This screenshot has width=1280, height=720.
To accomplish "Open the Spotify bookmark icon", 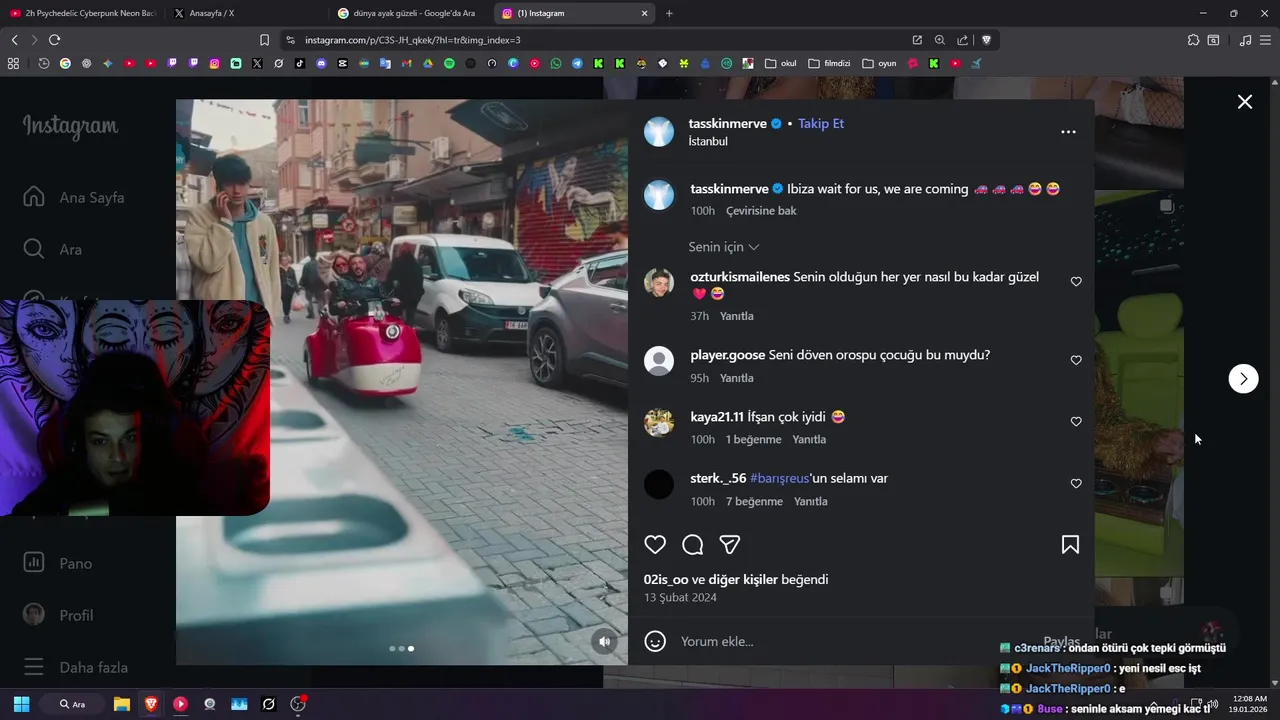I will tap(449, 63).
